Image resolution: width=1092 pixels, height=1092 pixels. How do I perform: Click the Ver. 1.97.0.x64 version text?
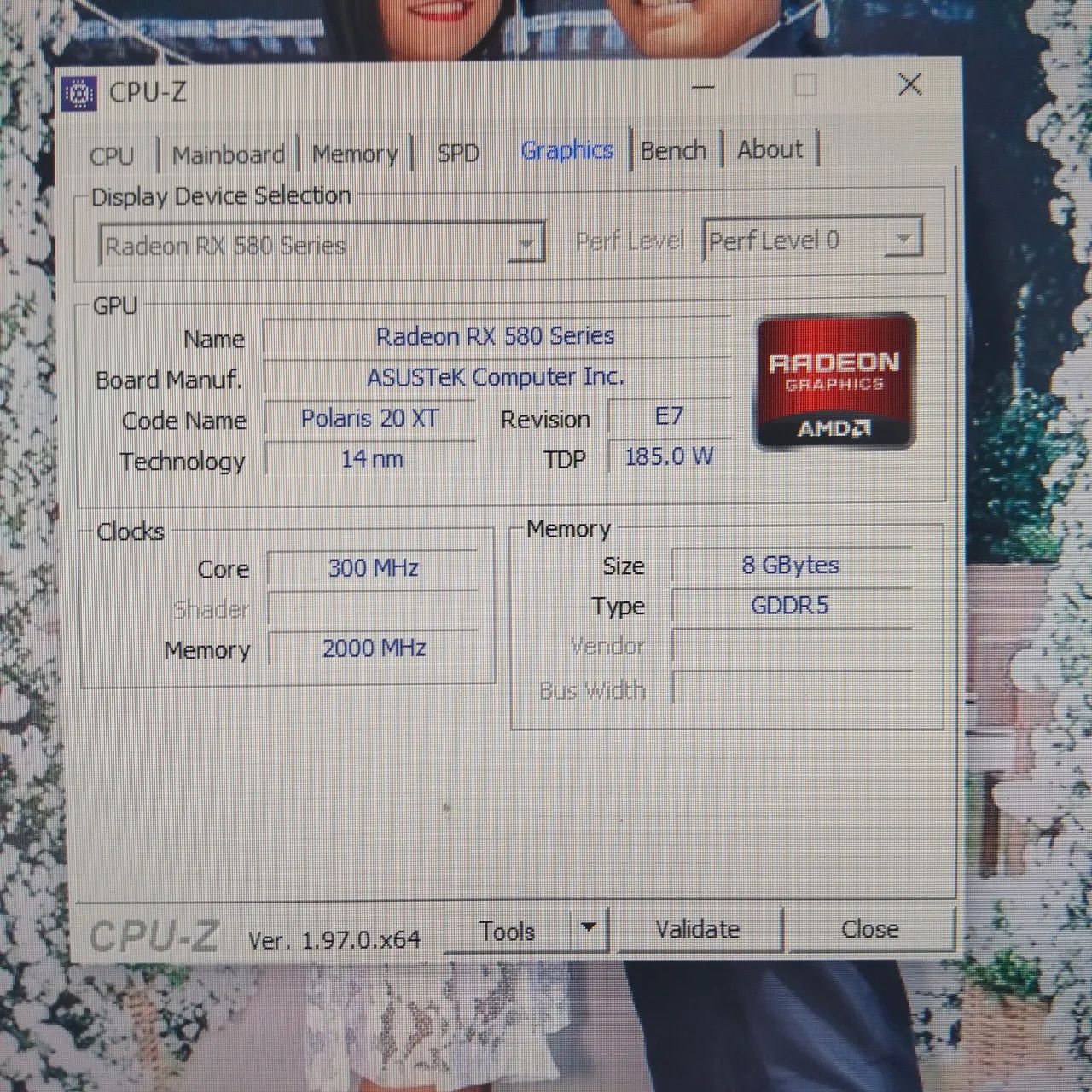pyautogui.click(x=334, y=940)
